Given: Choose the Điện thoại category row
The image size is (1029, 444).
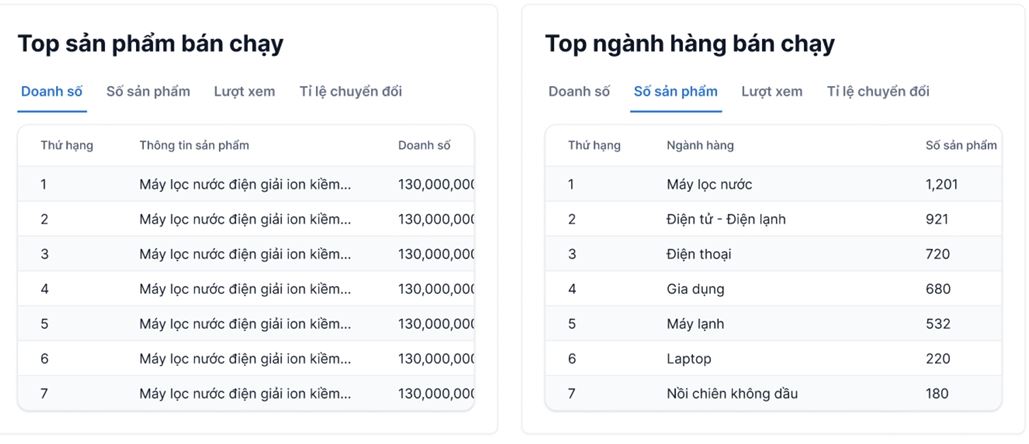Looking at the screenshot, I should point(699,255).
